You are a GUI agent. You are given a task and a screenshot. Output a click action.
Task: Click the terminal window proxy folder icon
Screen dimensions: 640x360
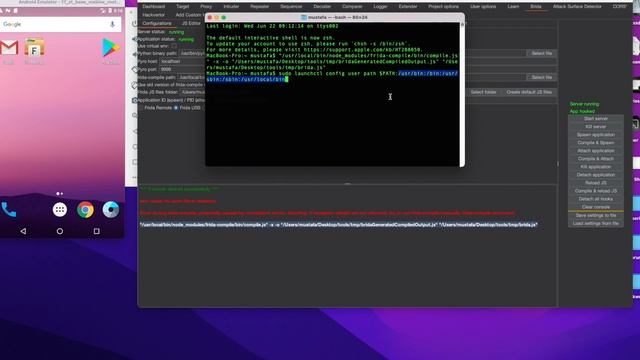click(x=304, y=18)
